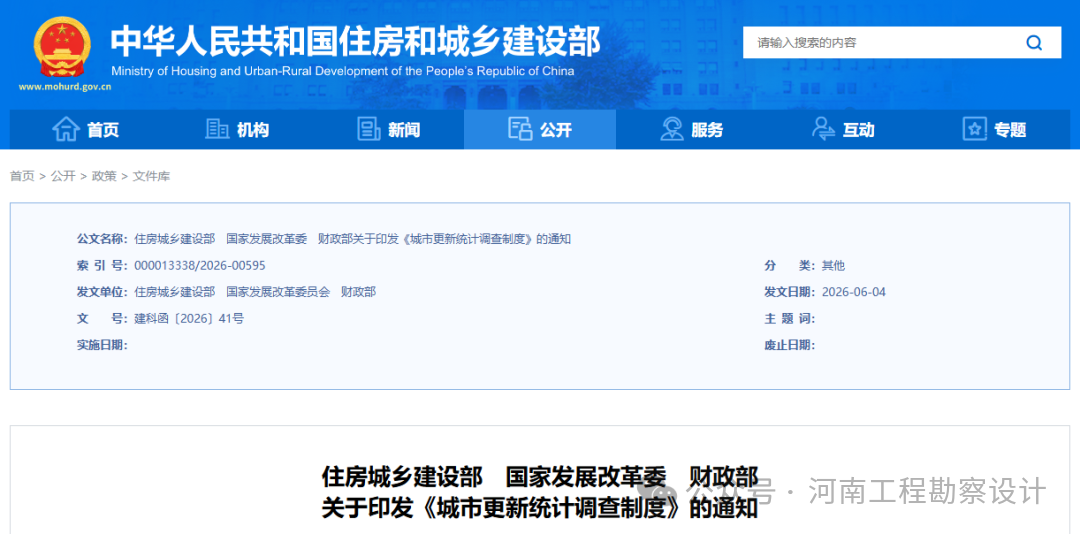Viewport: 1080px width, 534px height.
Task: Click the 废止日期 label
Action: [790, 345]
